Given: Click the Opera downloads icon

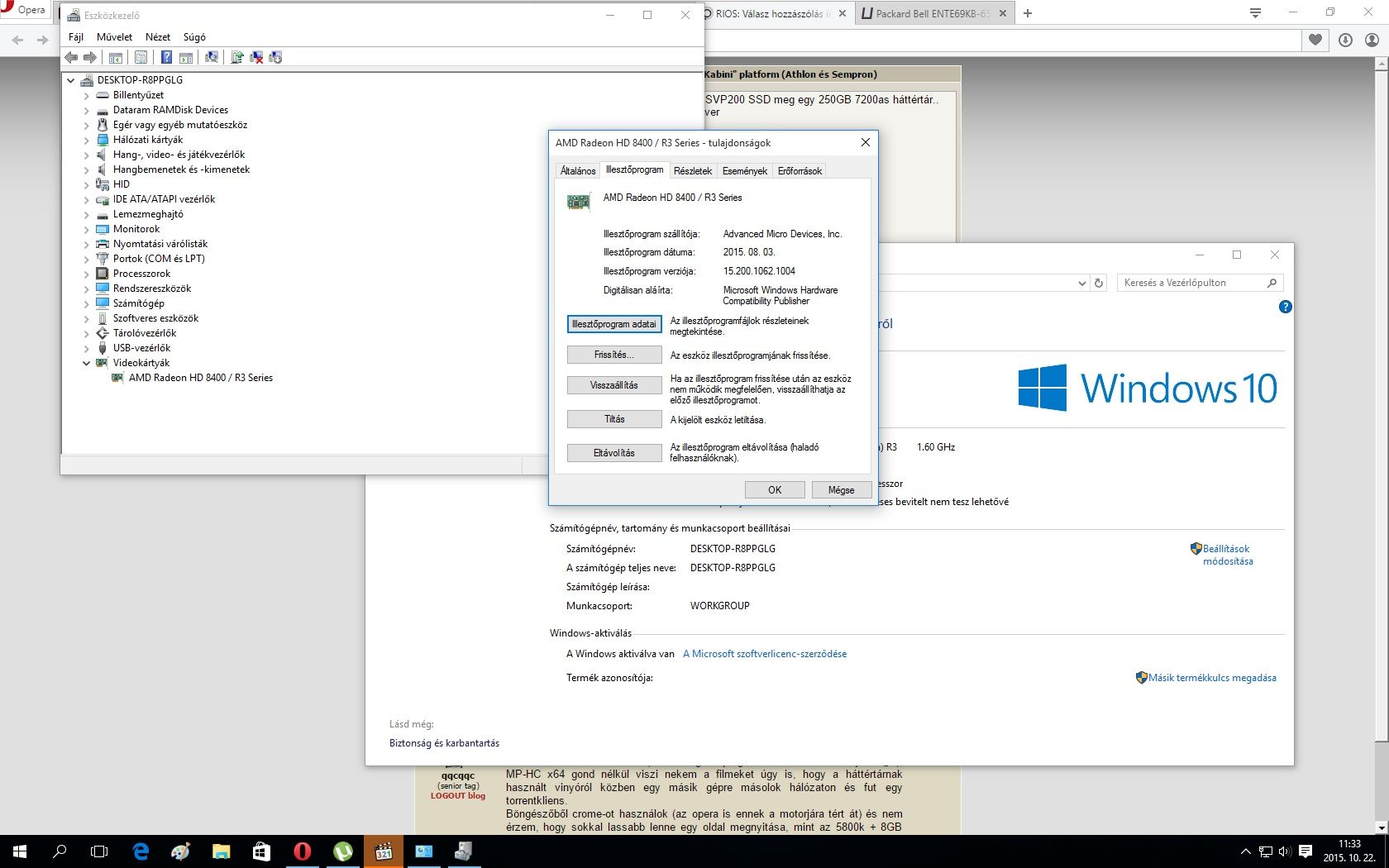Looking at the screenshot, I should click(1345, 40).
